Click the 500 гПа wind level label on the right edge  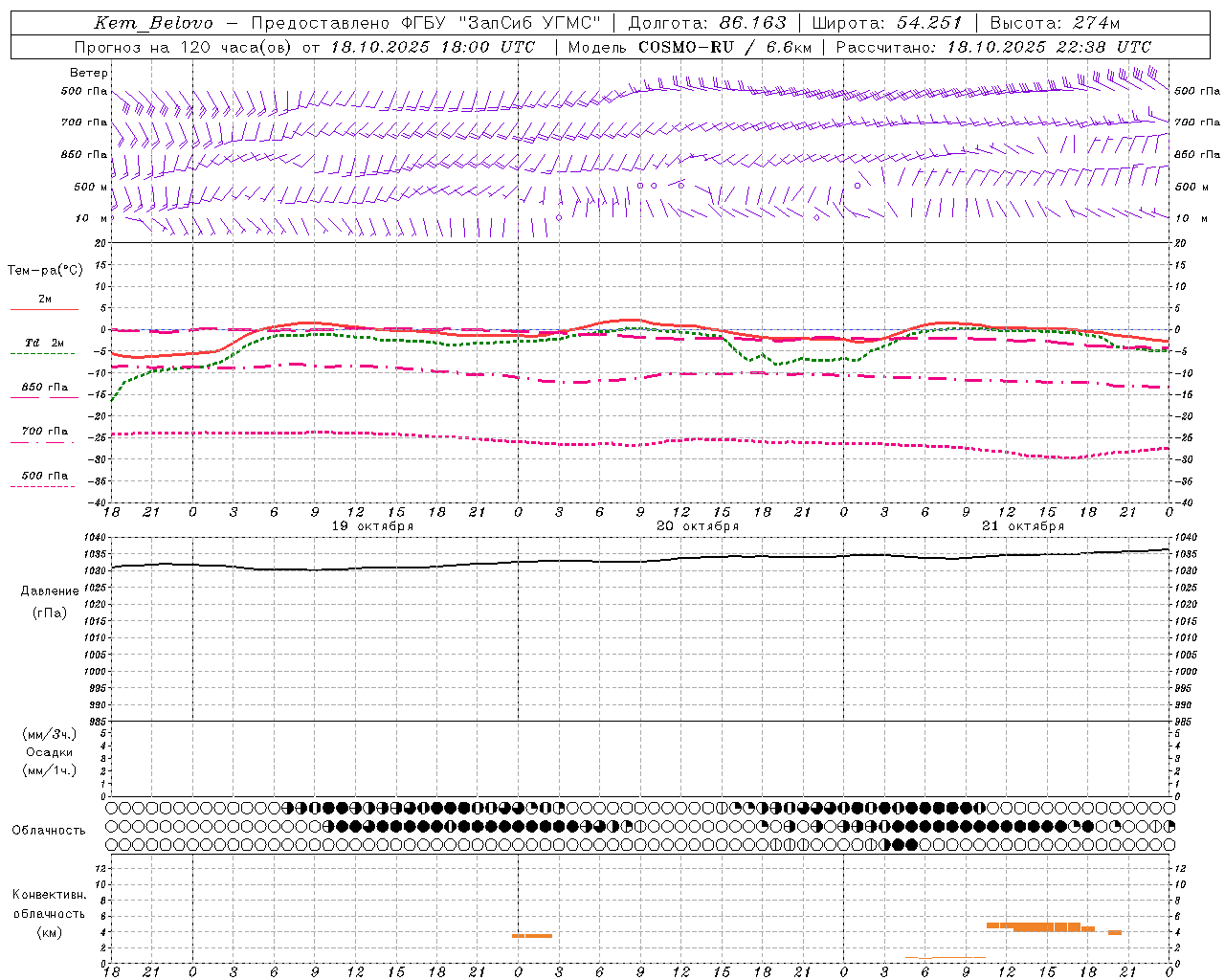point(1197,91)
